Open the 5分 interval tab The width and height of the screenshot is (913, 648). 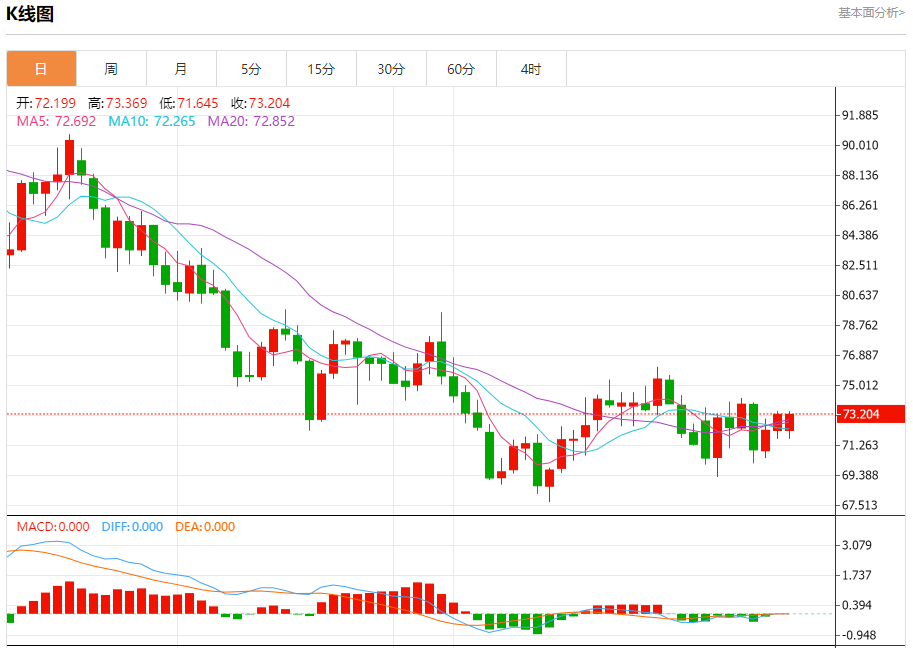pos(251,69)
